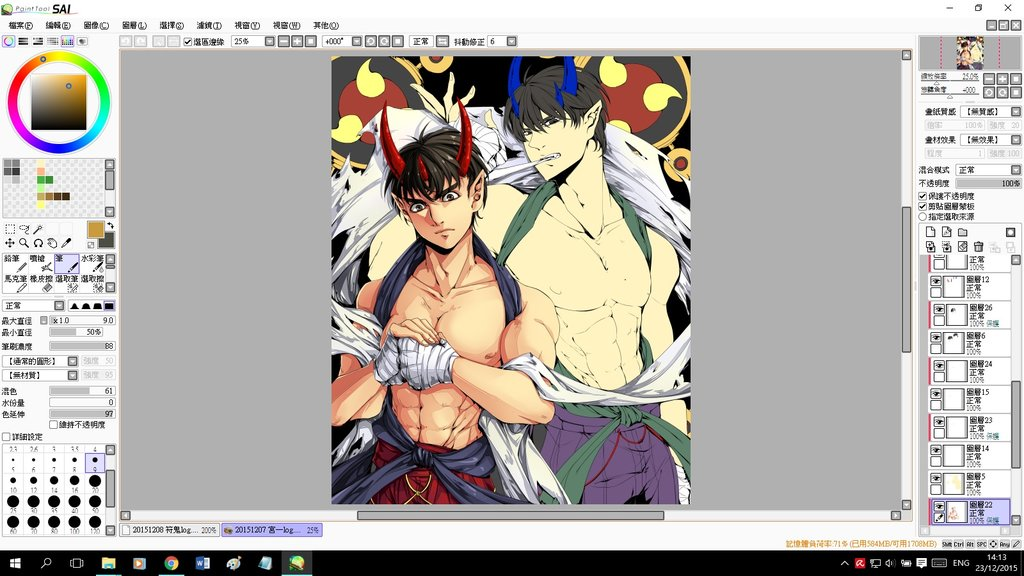Enable 維持不透明度 checkbox
This screenshot has width=1024, height=576.
coord(54,424)
